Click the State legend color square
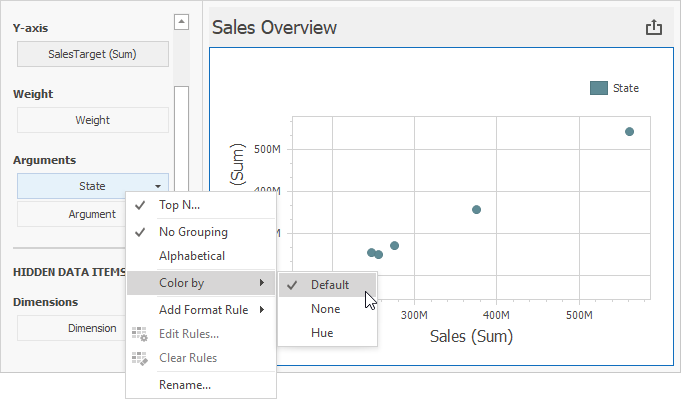Image resolution: width=681 pixels, height=399 pixels. 598,88
